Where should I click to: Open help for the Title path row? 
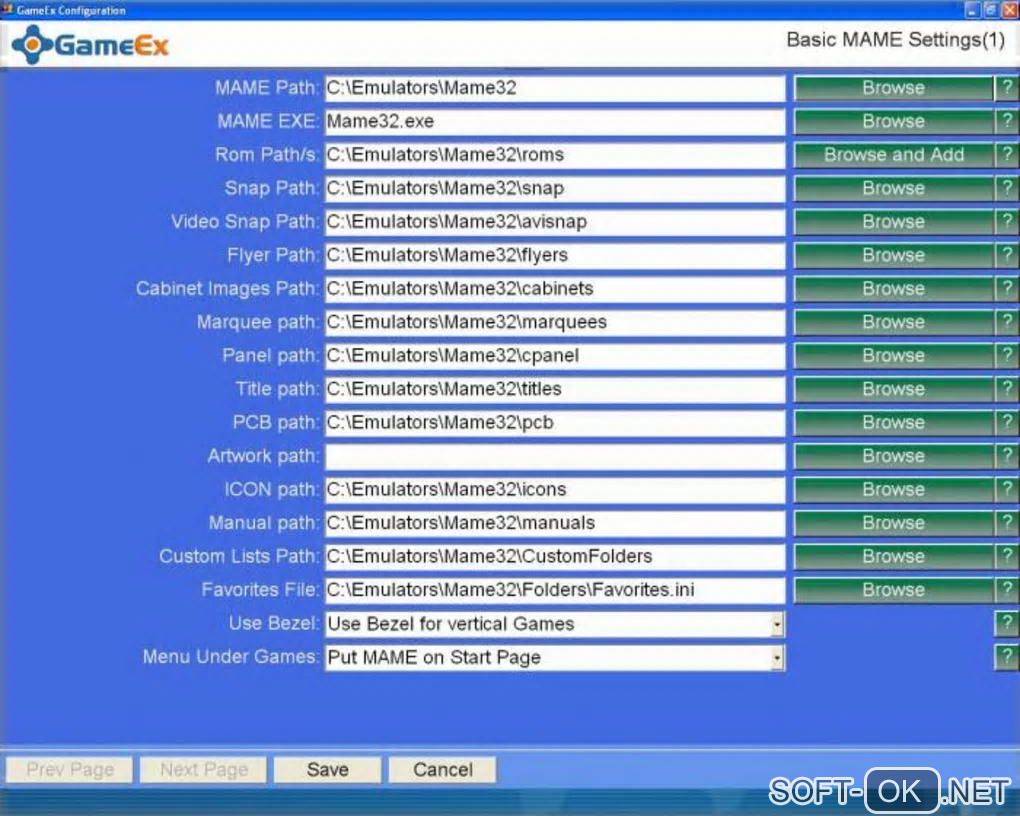[1007, 389]
